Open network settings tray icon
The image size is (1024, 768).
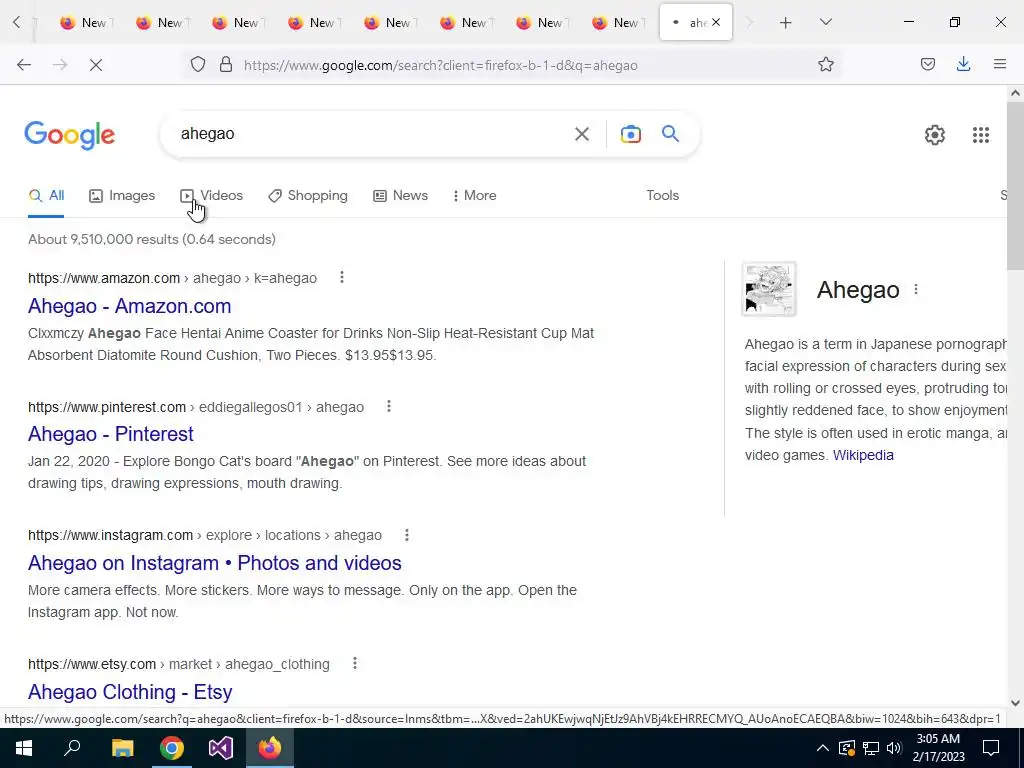[871, 748]
